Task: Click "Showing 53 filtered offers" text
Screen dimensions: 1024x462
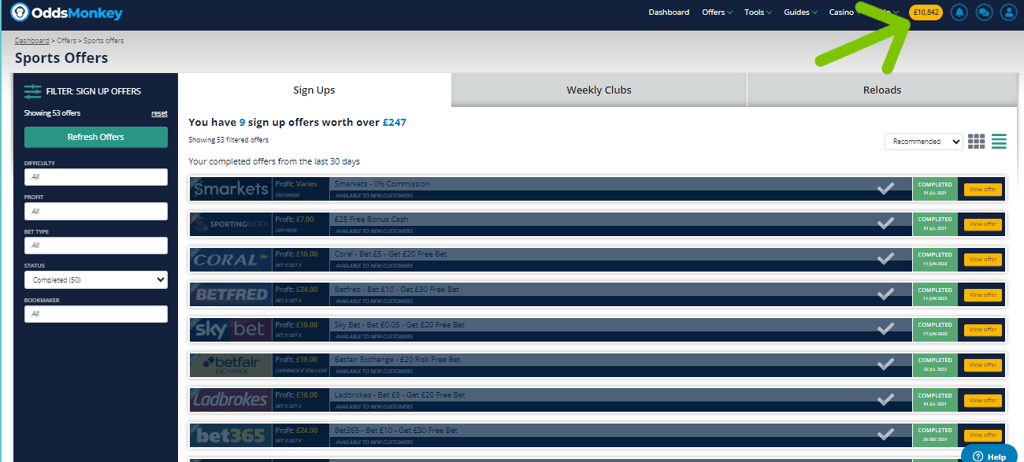Action: [229, 140]
